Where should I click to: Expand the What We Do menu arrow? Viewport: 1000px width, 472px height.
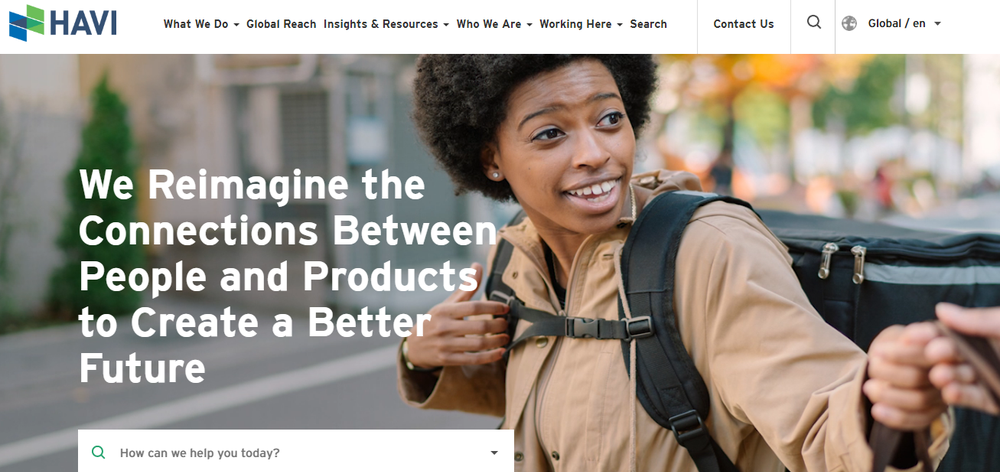[237, 25]
